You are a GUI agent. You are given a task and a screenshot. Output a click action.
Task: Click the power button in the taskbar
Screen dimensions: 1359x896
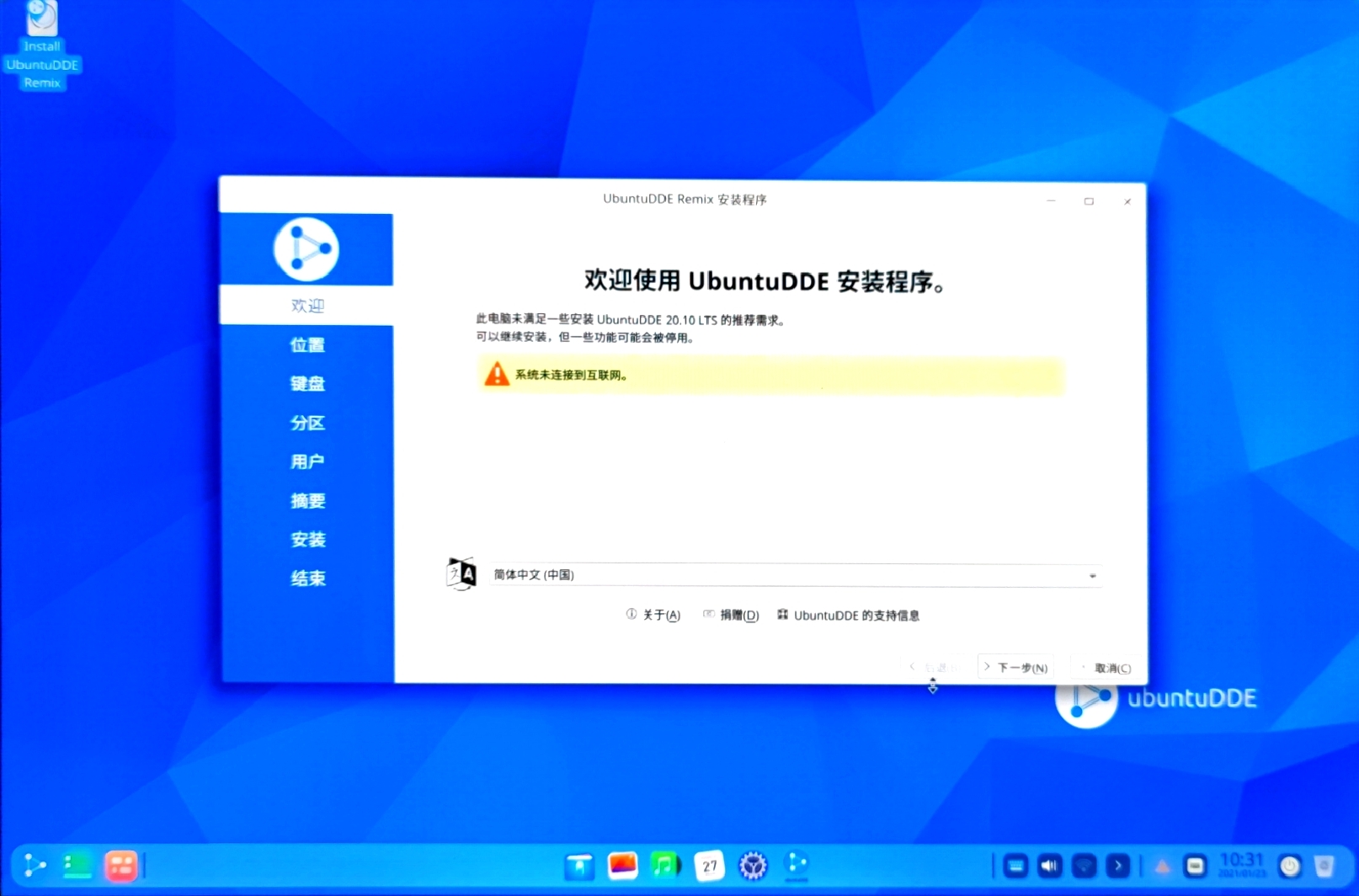click(1290, 866)
